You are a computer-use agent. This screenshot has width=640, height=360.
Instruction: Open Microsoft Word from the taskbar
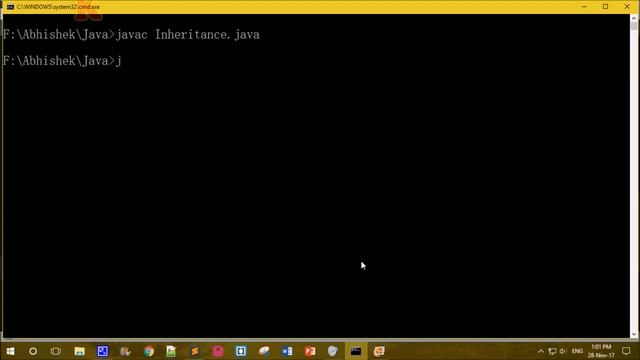pyautogui.click(x=287, y=351)
